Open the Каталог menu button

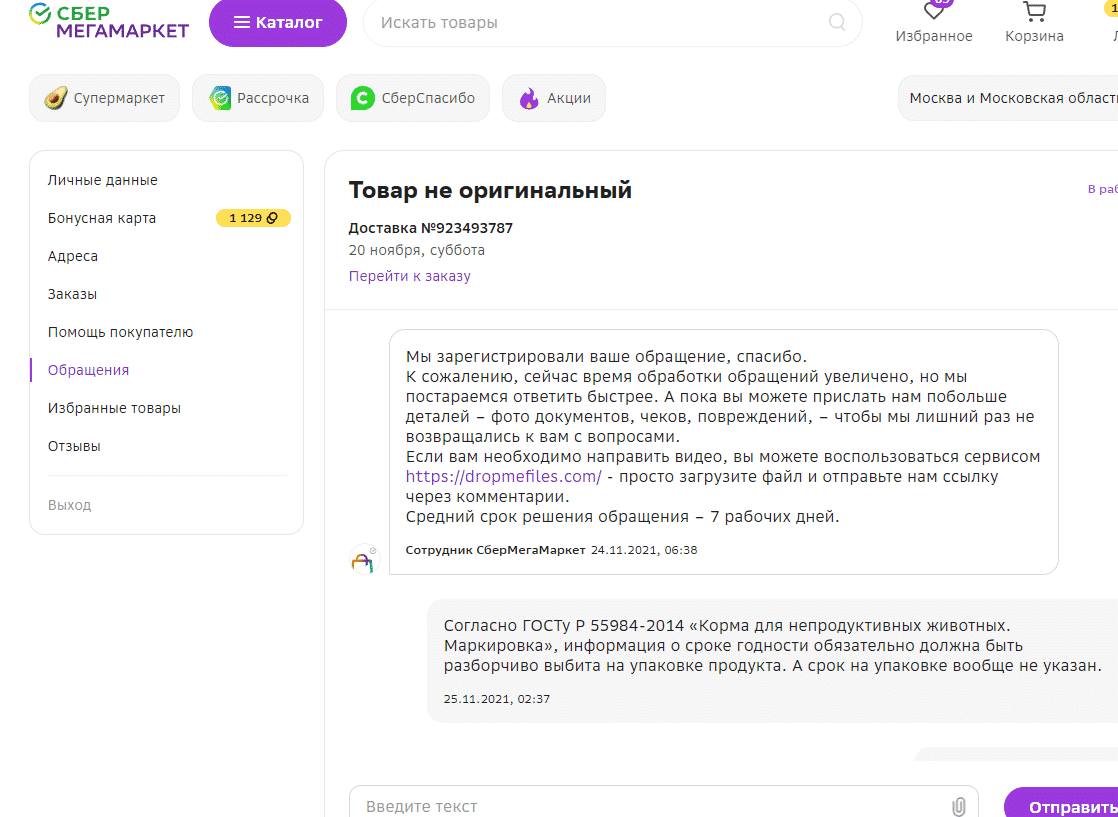tap(278, 23)
